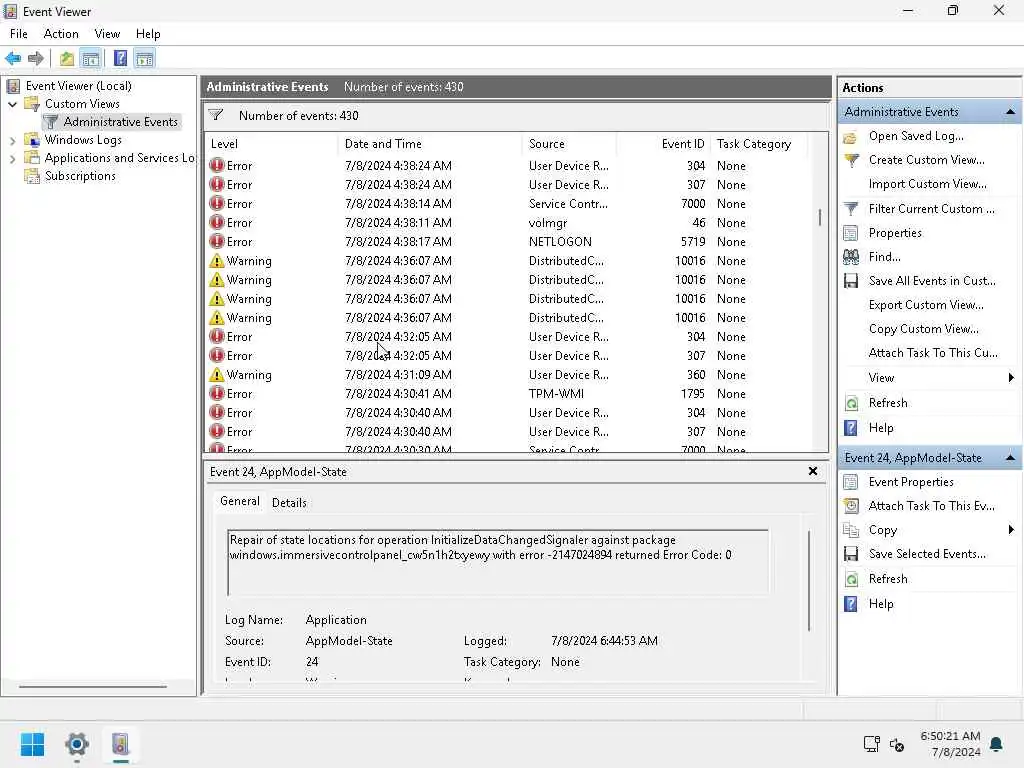Sort by the Task Category column header

click(759, 144)
